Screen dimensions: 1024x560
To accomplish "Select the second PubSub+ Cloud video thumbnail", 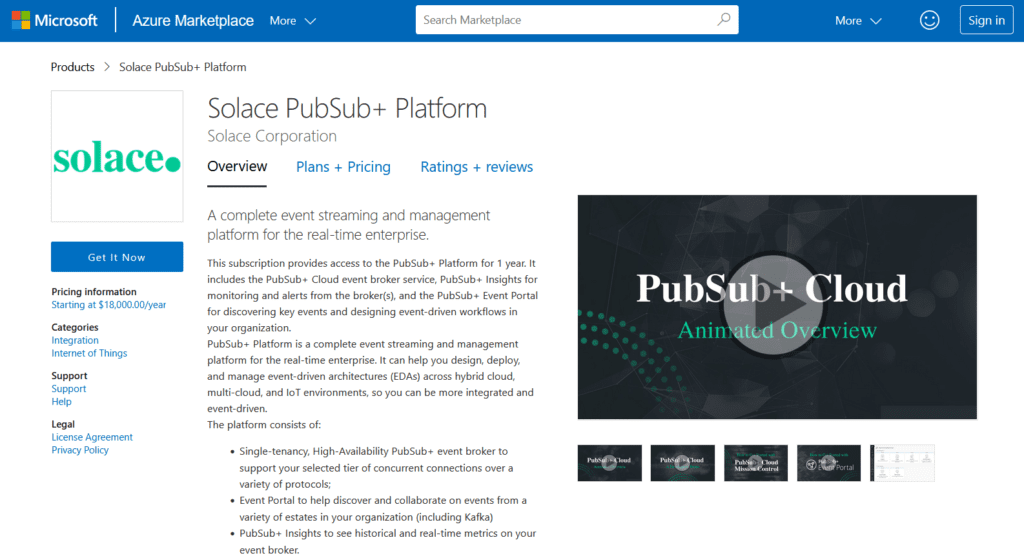I will 682,463.
